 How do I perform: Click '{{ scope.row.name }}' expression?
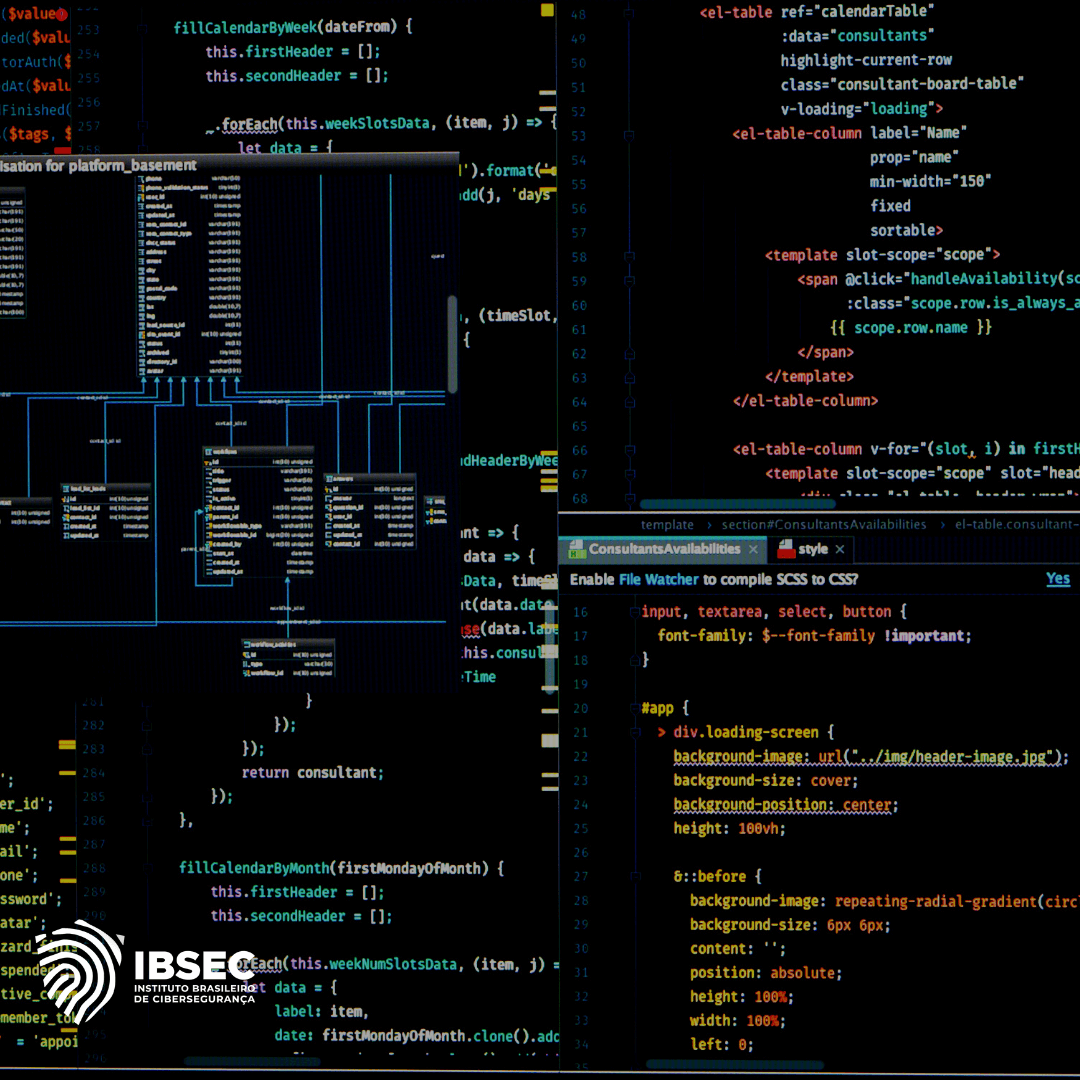coord(911,327)
